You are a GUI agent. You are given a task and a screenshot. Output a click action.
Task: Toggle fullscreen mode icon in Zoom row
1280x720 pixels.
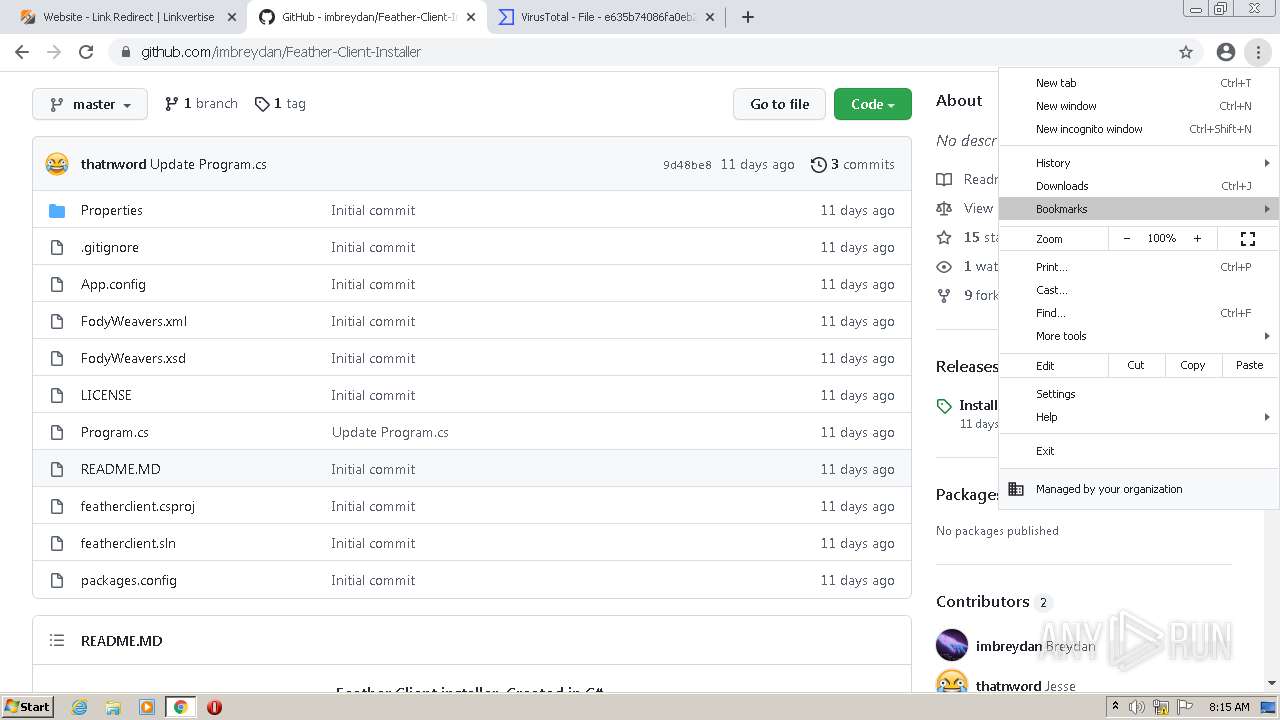1247,238
